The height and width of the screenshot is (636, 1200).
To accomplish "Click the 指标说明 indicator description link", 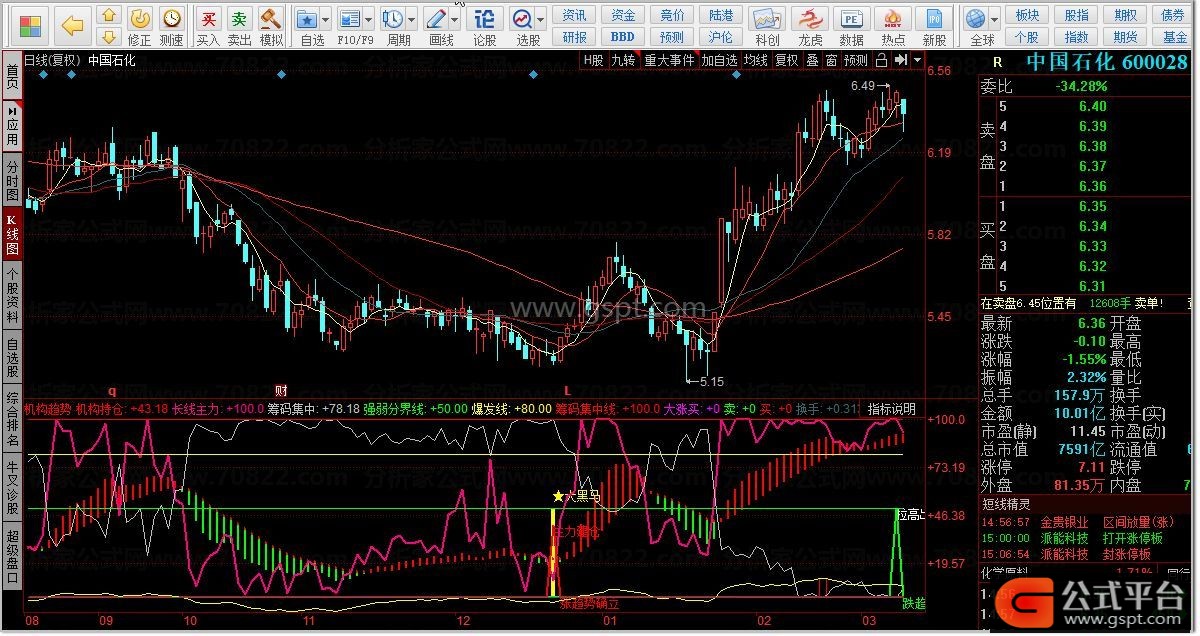I will point(891,409).
